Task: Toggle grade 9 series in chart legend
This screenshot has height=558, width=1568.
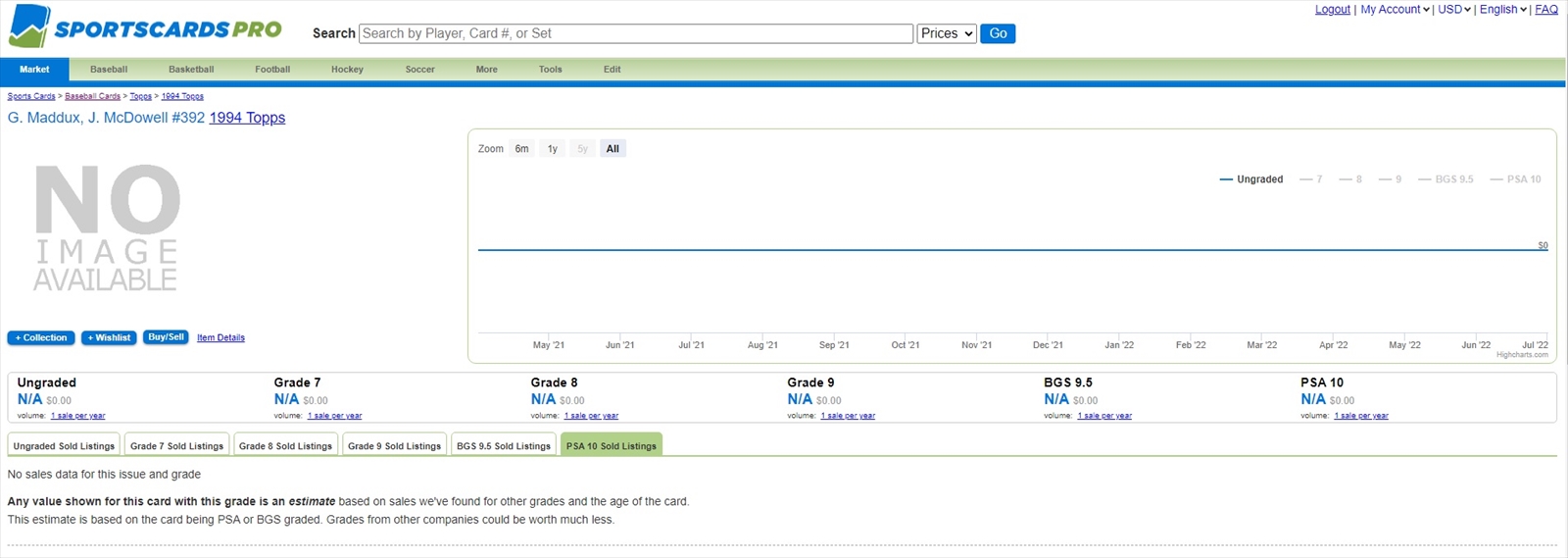Action: [1390, 179]
